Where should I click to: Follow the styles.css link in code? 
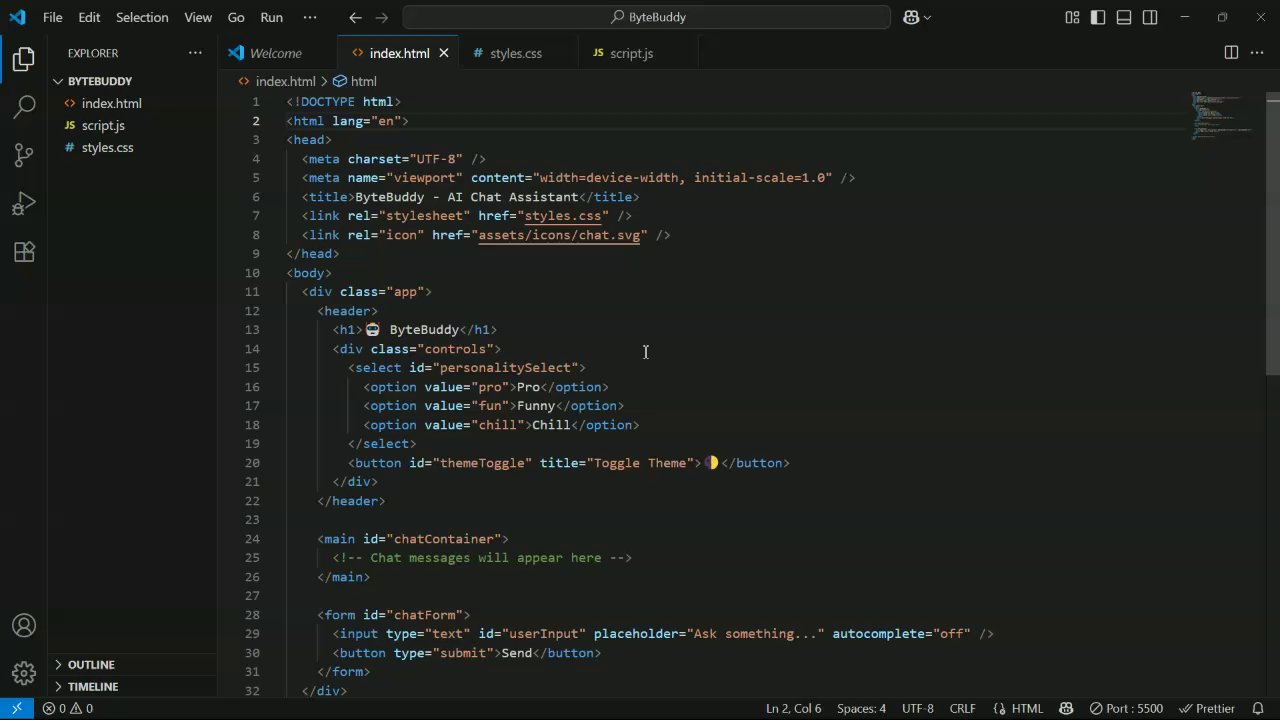(563, 216)
